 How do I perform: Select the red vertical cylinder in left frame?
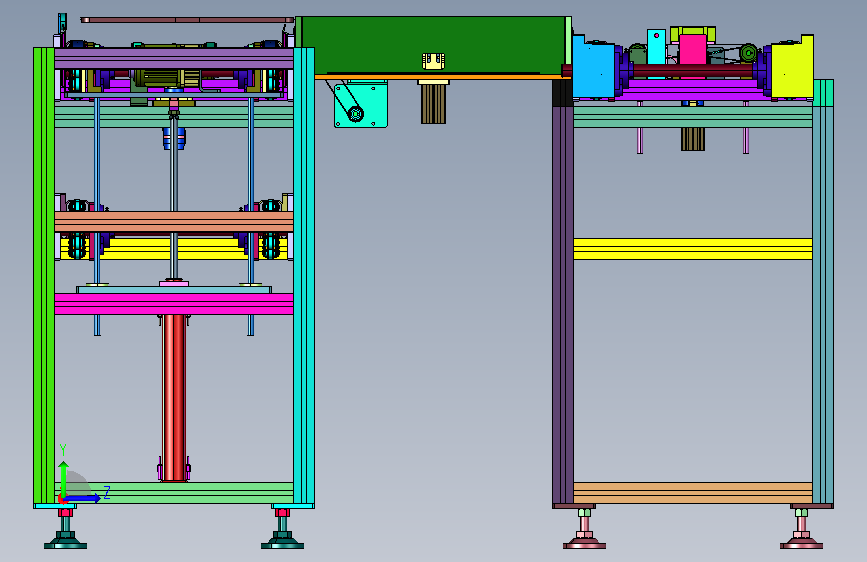174,398
